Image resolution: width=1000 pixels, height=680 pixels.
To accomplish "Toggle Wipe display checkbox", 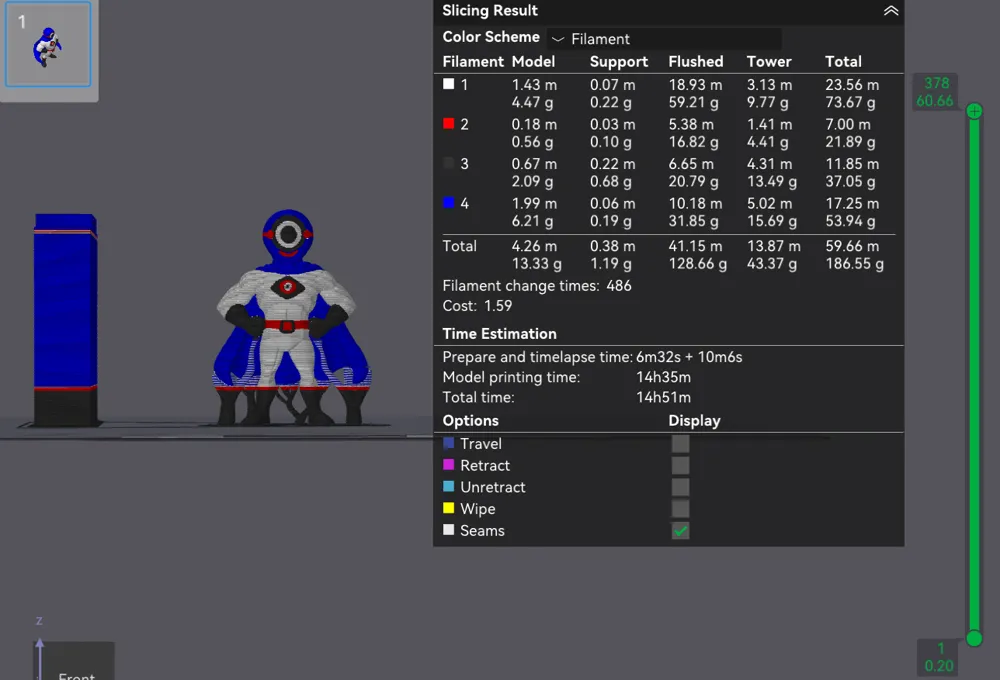I will pyautogui.click(x=680, y=508).
